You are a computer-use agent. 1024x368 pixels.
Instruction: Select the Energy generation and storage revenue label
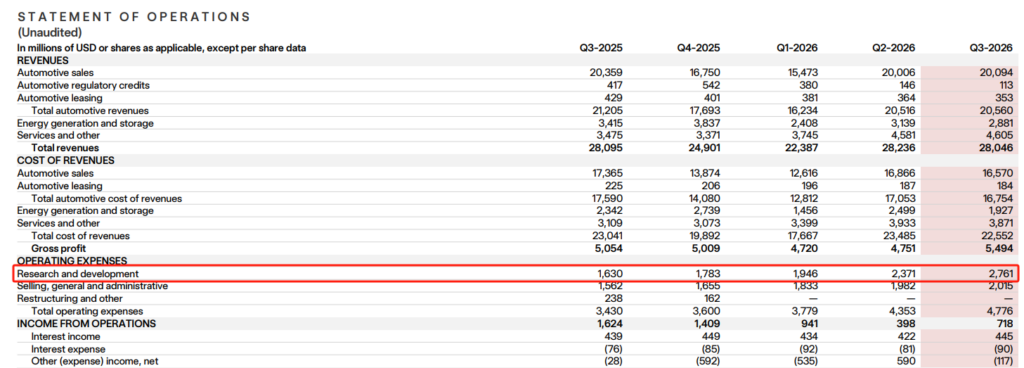pyautogui.click(x=86, y=123)
